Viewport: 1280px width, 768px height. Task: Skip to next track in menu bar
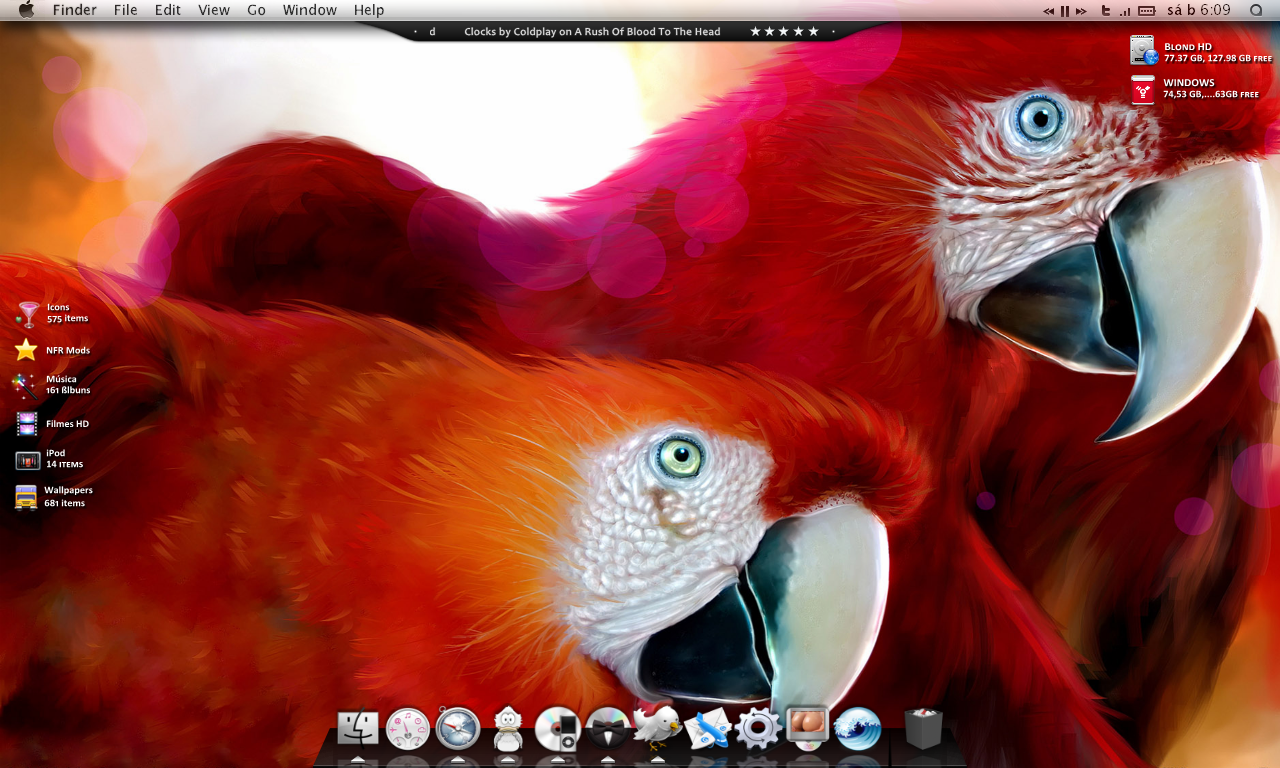click(1081, 11)
